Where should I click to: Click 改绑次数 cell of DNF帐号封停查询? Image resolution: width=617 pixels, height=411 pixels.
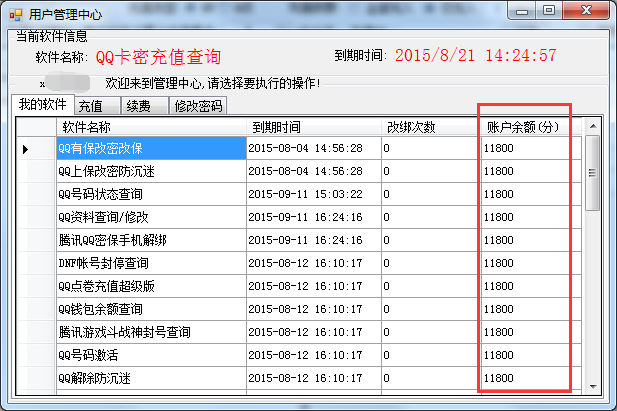click(x=430, y=263)
